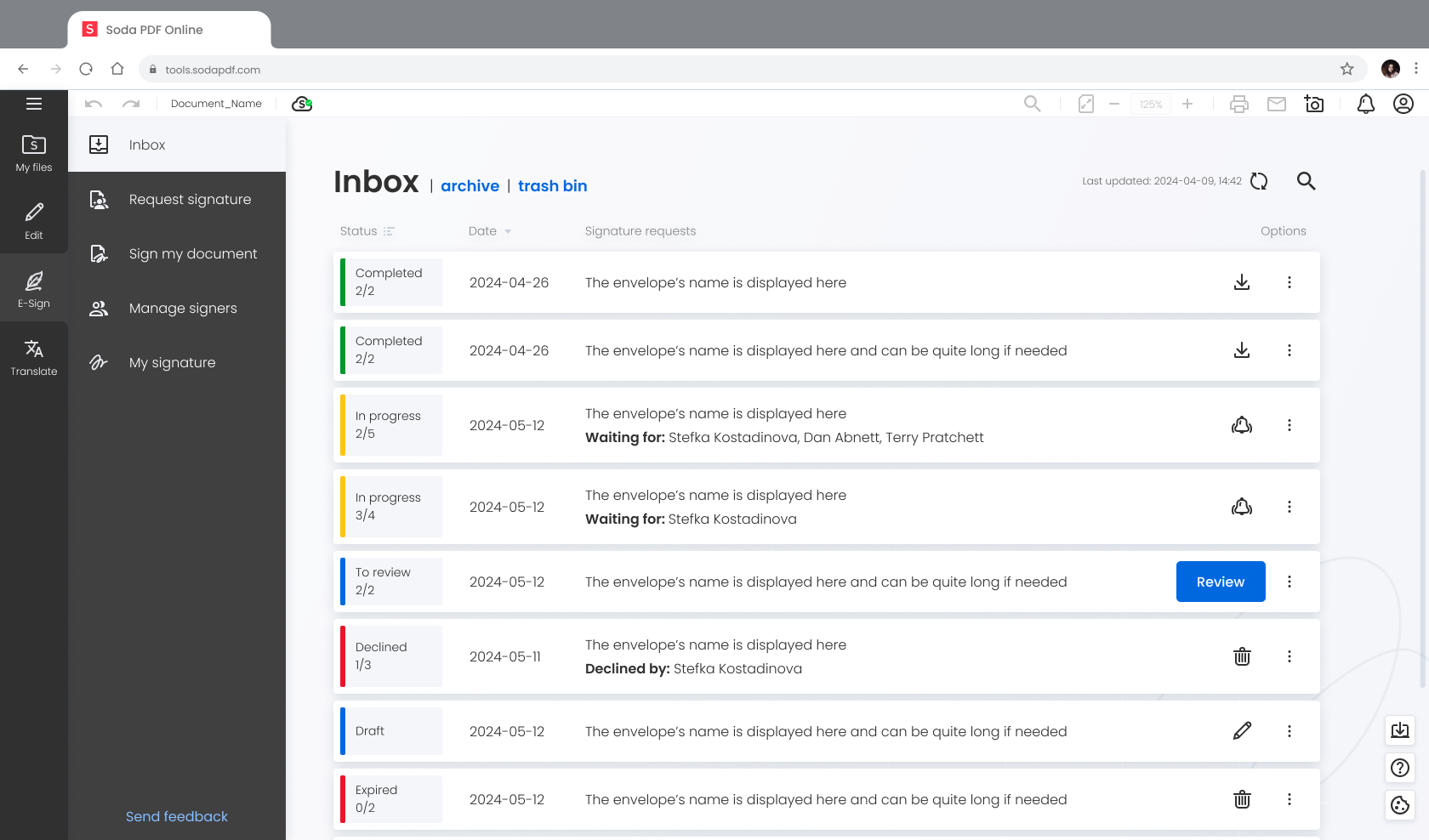Open the options menu for the Expired envelope

[1290, 799]
